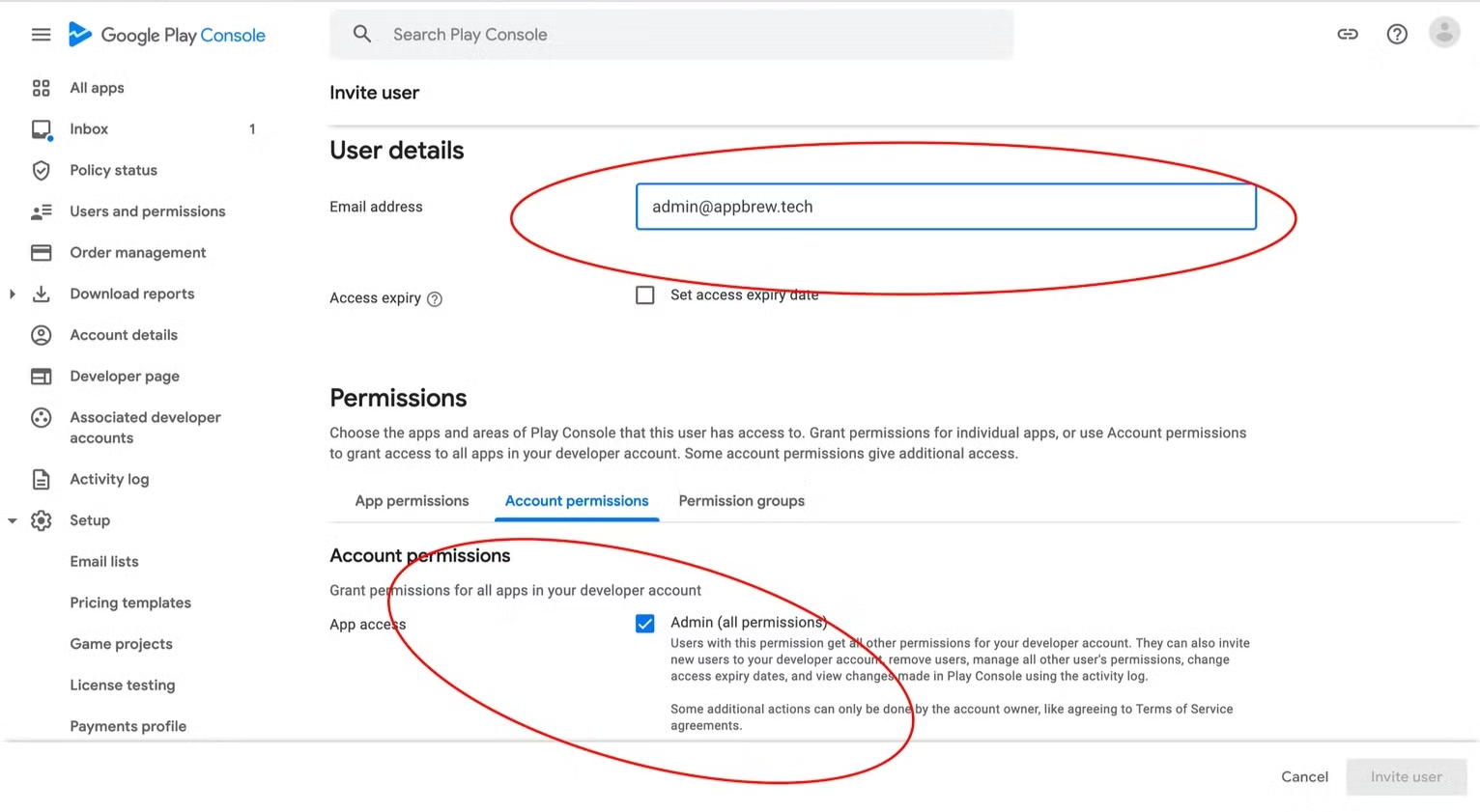This screenshot has height=812, width=1480.
Task: View the Activity log
Action: 109,479
